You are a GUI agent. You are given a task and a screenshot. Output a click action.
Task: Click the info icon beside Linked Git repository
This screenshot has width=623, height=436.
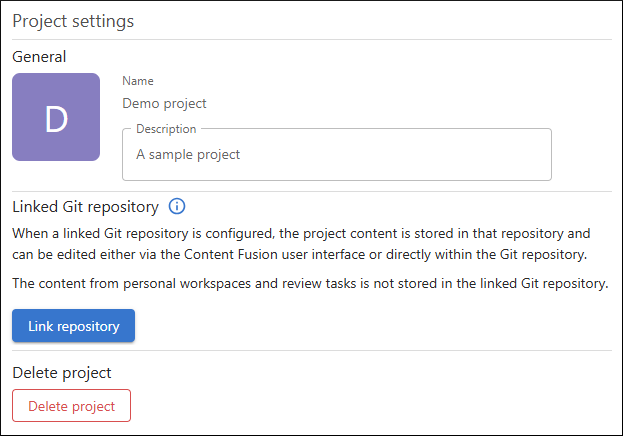[177, 207]
